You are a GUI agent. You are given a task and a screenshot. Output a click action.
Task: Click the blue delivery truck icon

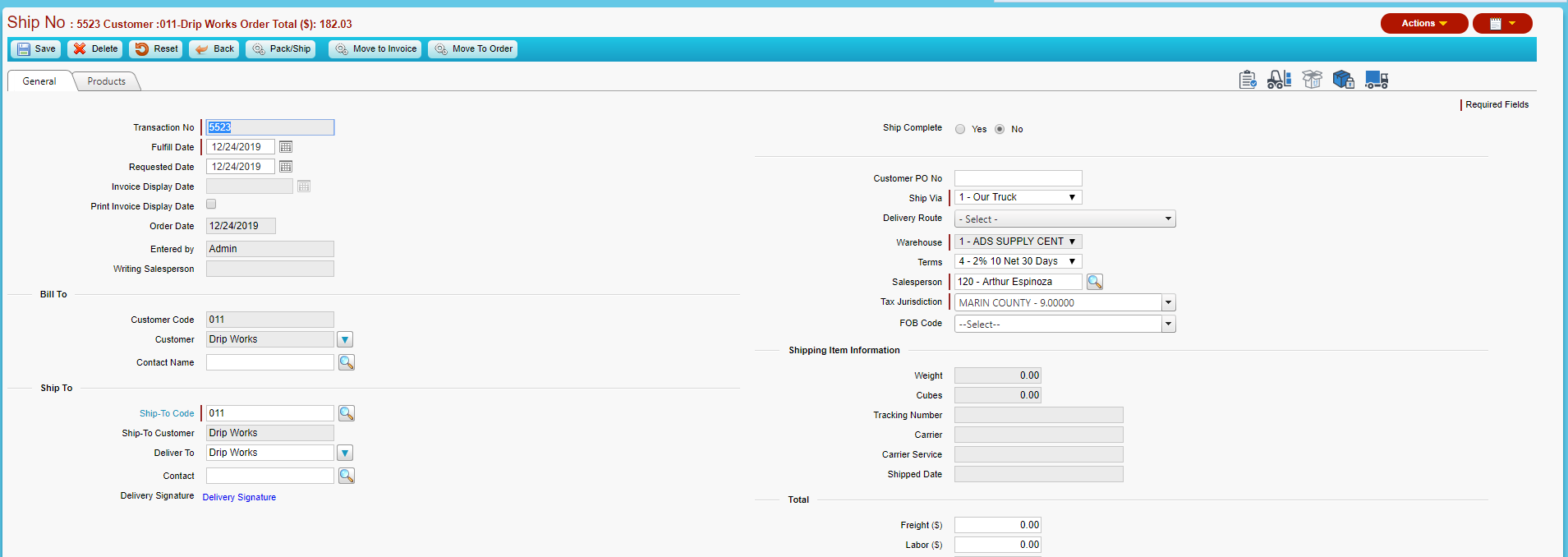[x=1377, y=80]
